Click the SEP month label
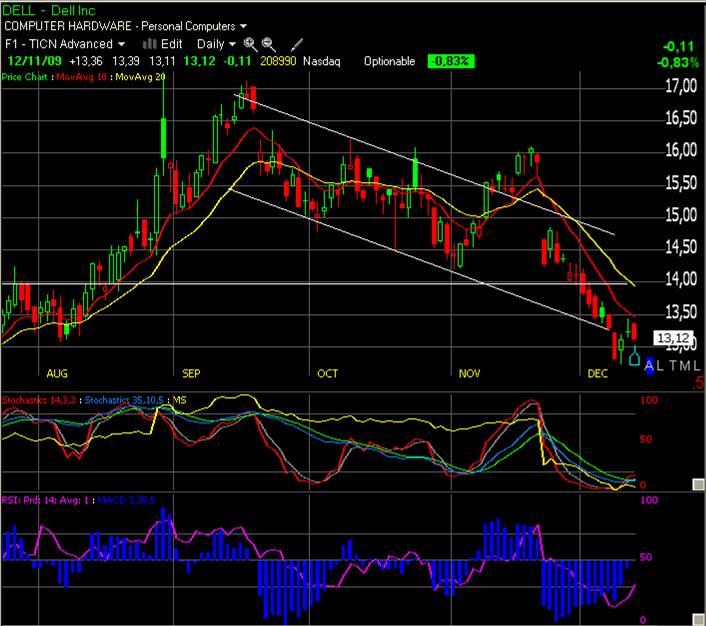Screen dimensions: 706x626 [191, 373]
